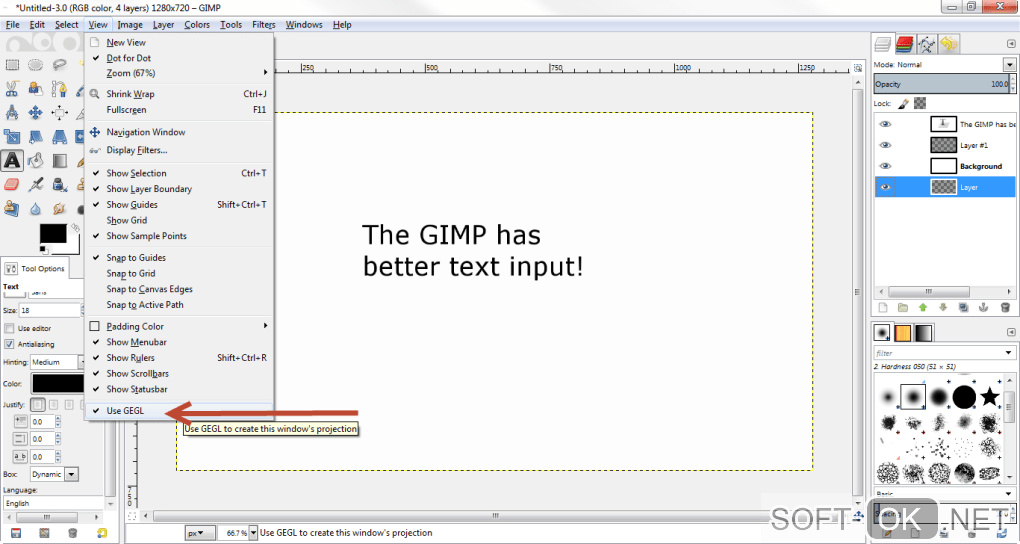
Task: Toggle visibility of selected 'Layer'
Action: tap(885, 187)
